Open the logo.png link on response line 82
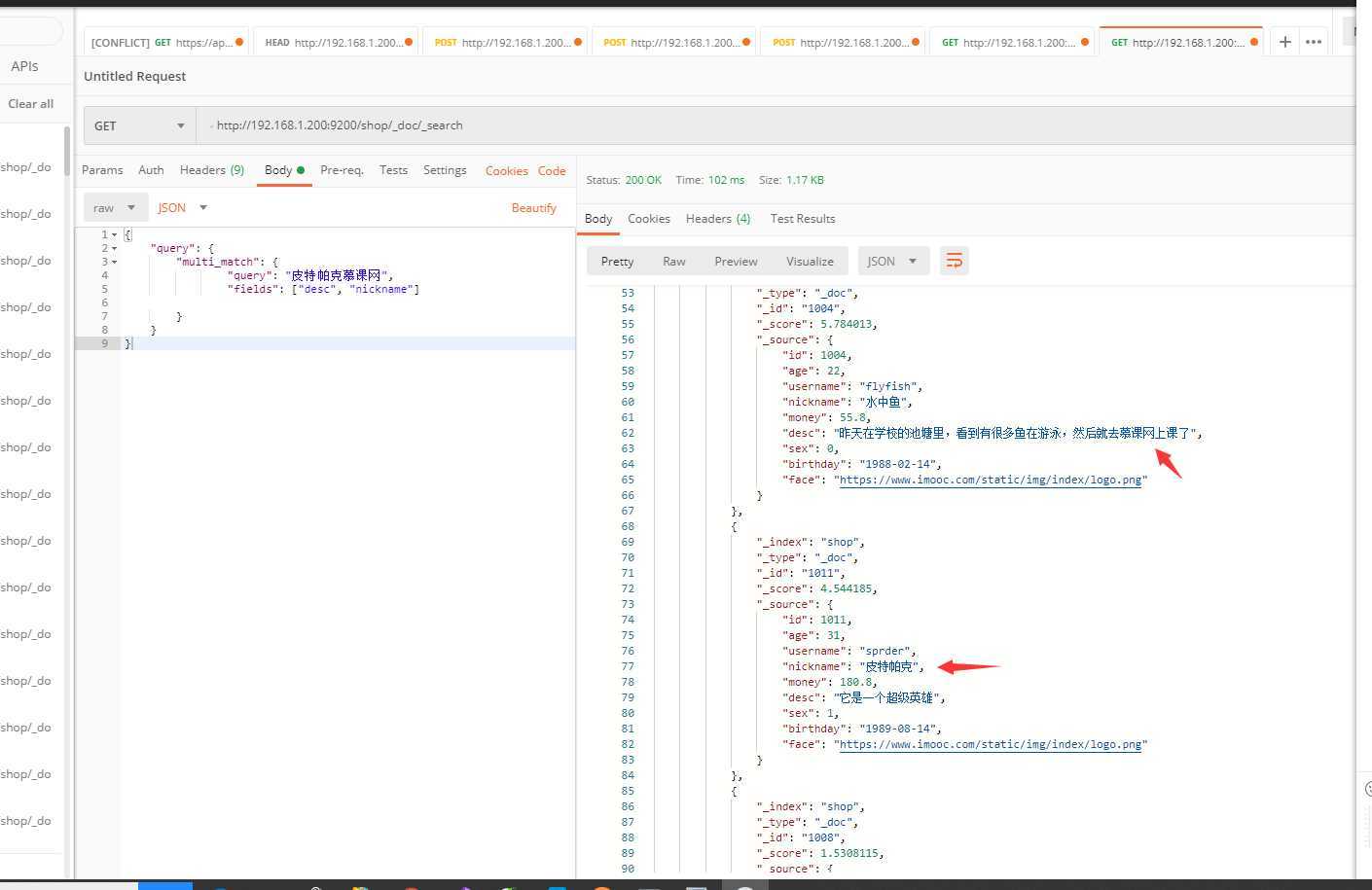Screen dimensions: 1372x890 (x=991, y=744)
